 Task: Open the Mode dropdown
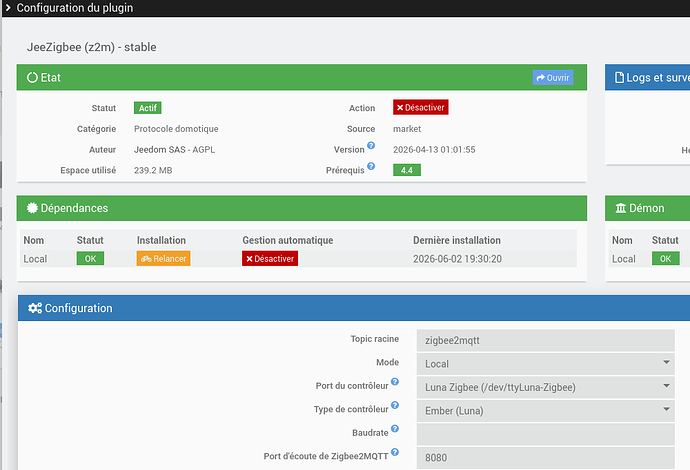pos(545,364)
